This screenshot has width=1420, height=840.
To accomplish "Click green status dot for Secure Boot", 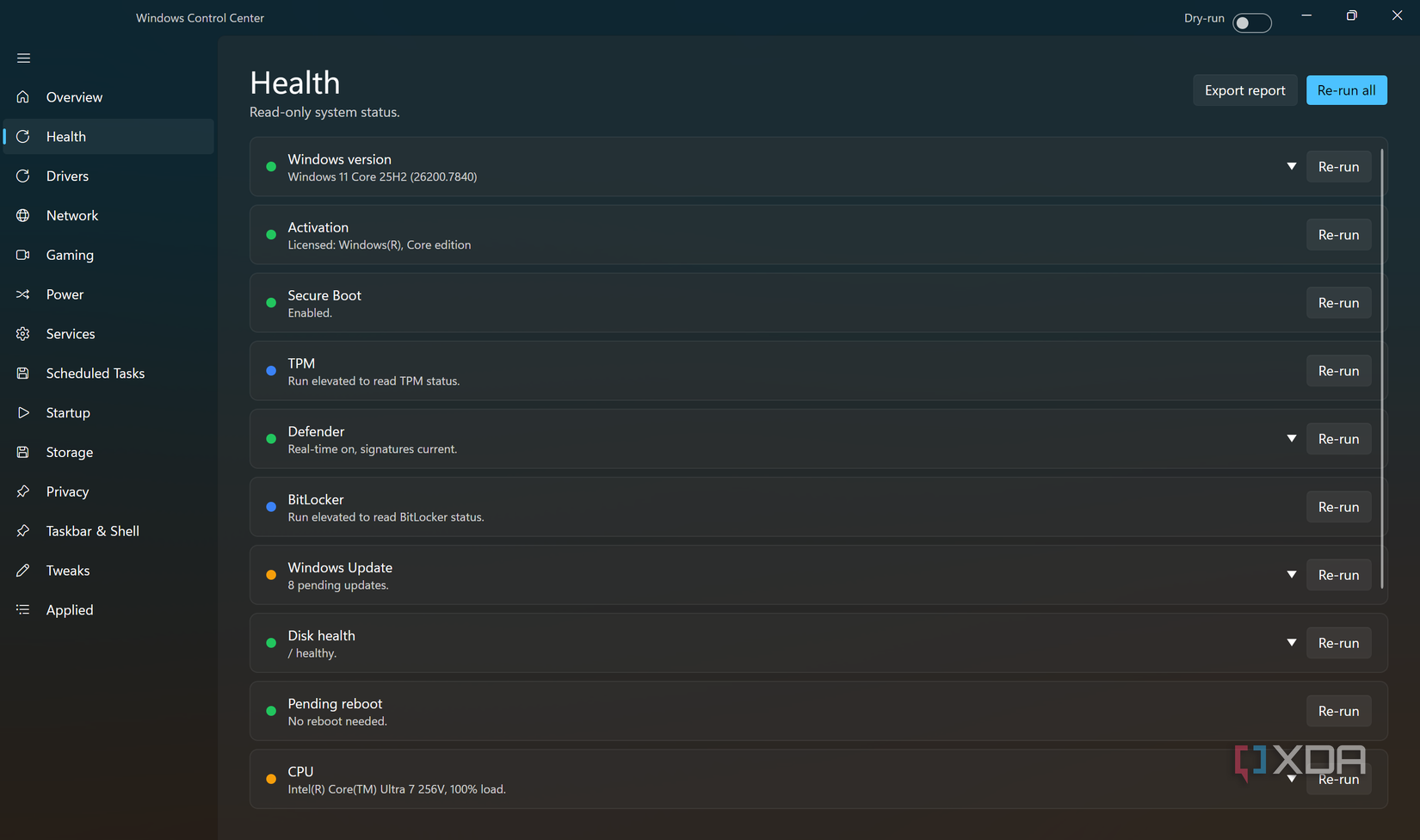I will pyautogui.click(x=271, y=303).
